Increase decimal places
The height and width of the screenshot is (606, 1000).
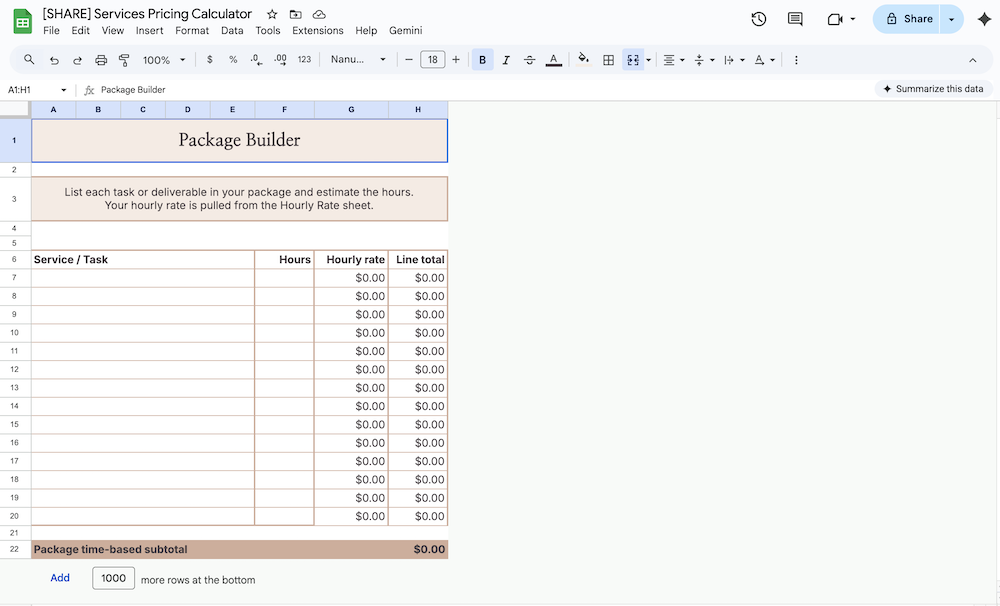pyautogui.click(x=280, y=59)
